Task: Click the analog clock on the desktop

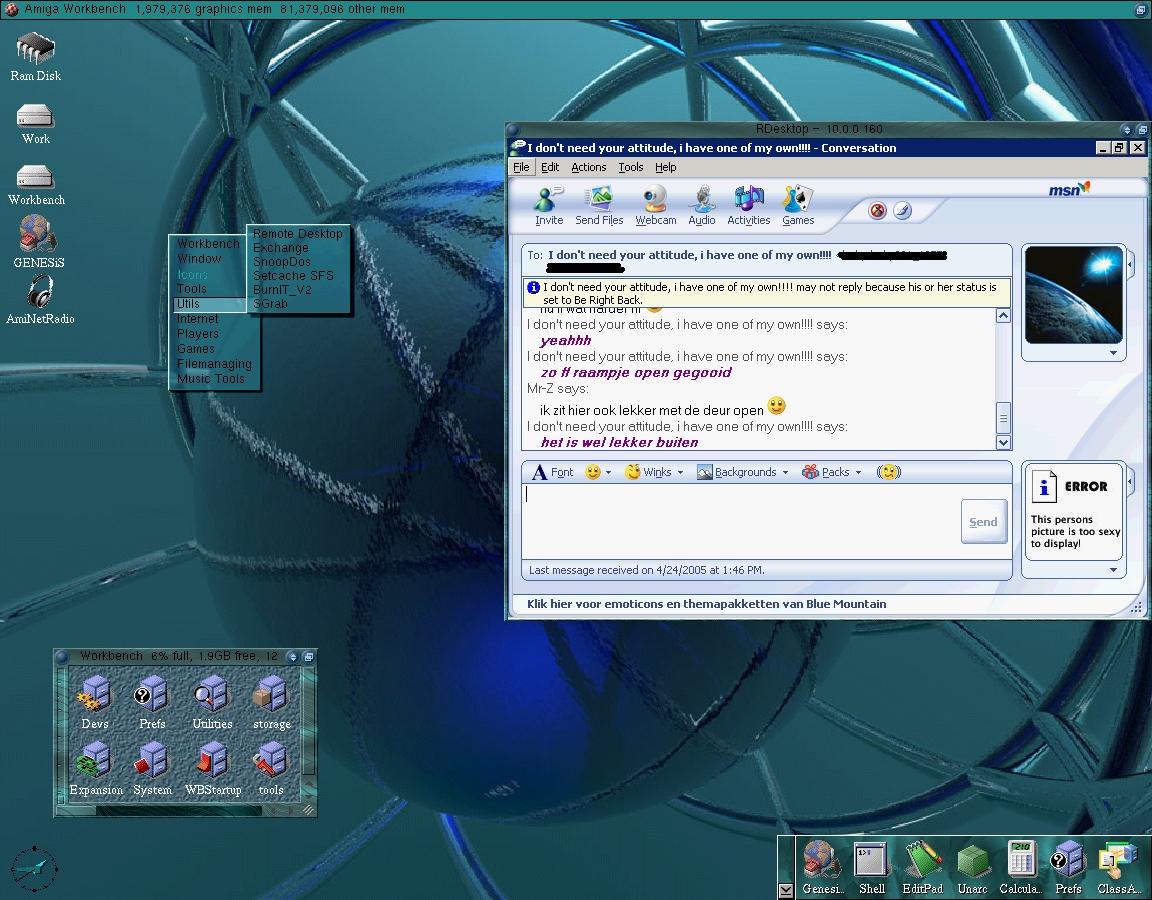Action: 34,869
